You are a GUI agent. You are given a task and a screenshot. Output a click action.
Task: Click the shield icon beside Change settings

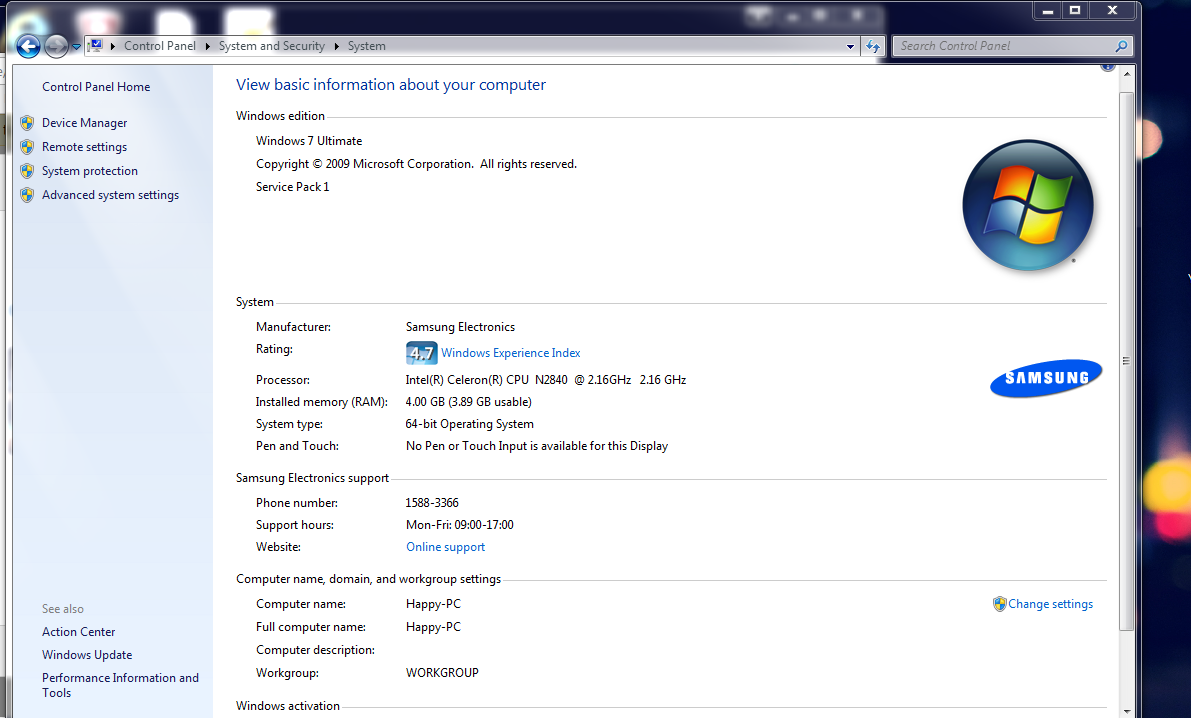[1000, 604]
